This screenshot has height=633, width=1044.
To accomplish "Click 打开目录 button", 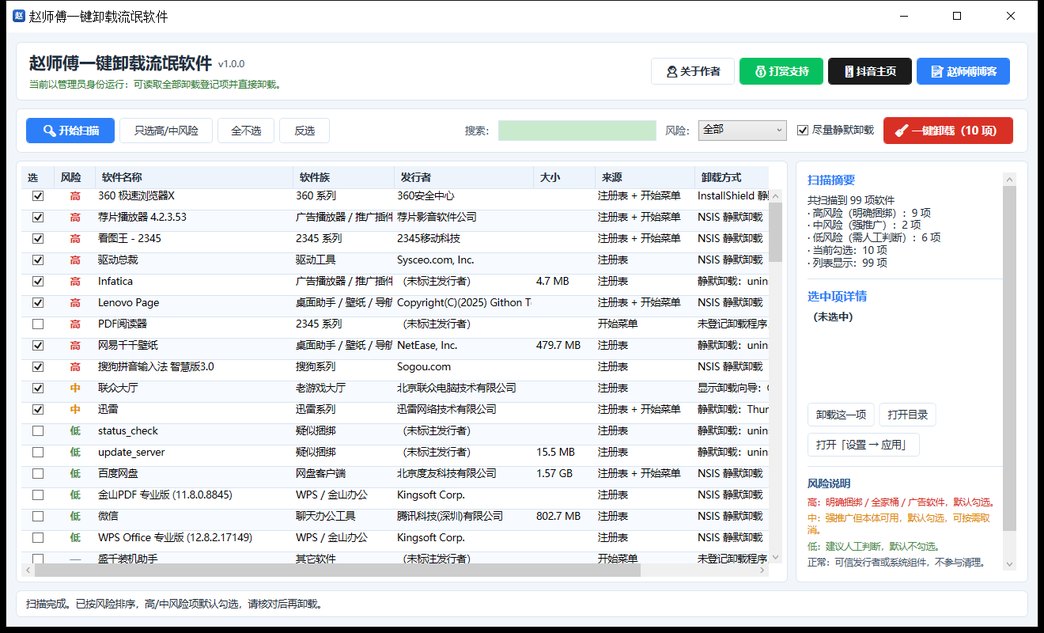I will pos(908,415).
